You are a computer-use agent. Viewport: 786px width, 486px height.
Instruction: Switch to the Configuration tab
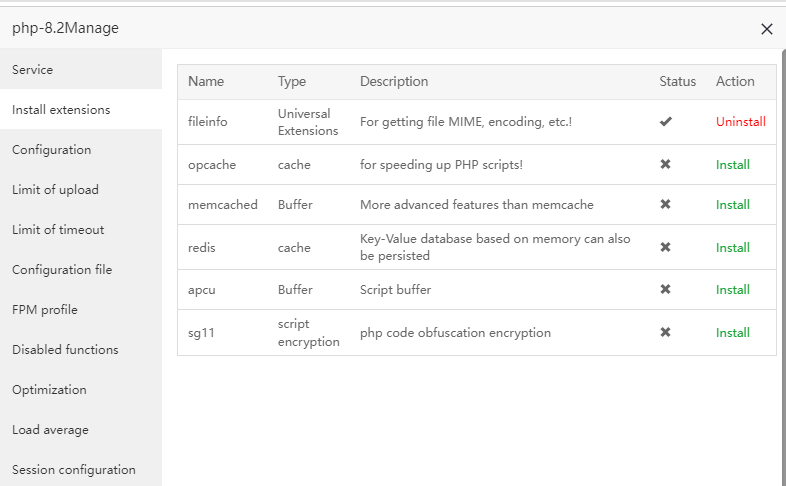tap(52, 150)
